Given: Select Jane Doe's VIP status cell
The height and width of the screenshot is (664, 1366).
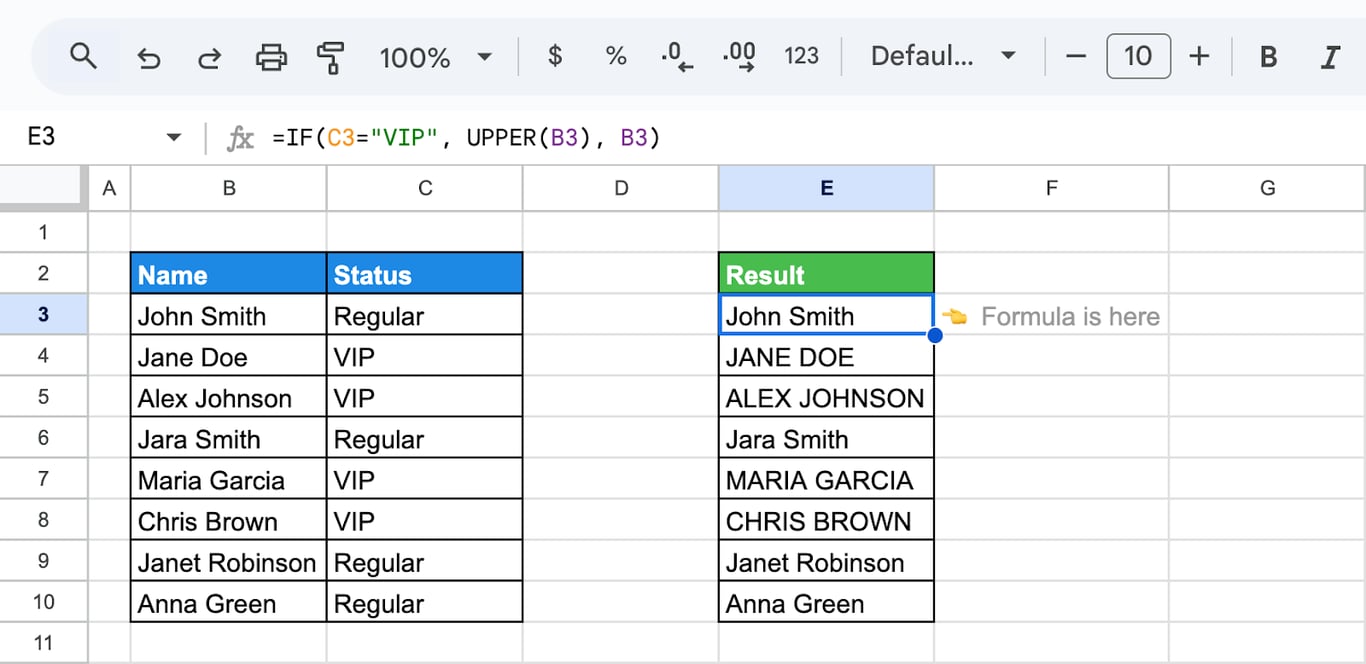Looking at the screenshot, I should (425, 356).
